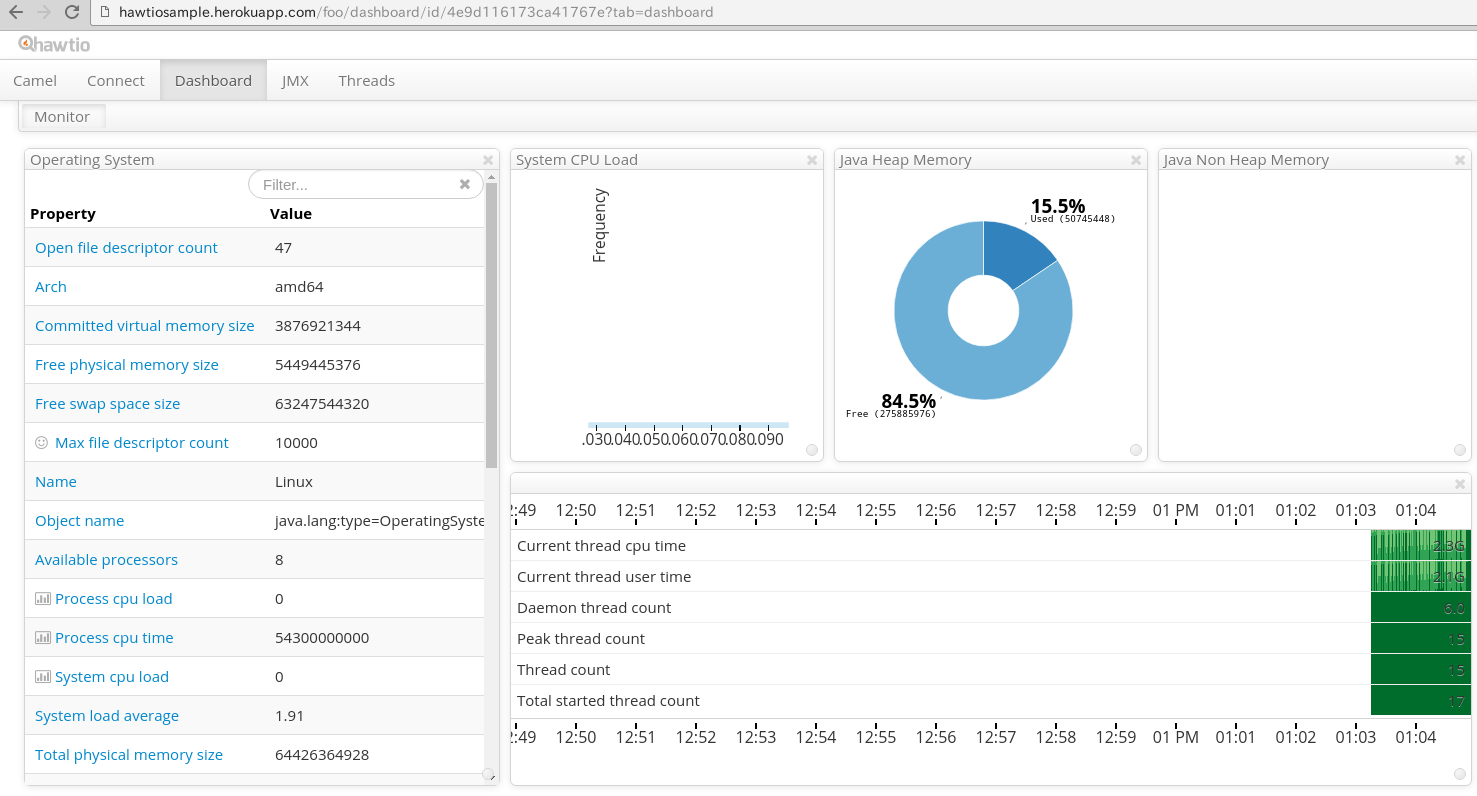Click the System load average link
1477x796 pixels.
(106, 715)
